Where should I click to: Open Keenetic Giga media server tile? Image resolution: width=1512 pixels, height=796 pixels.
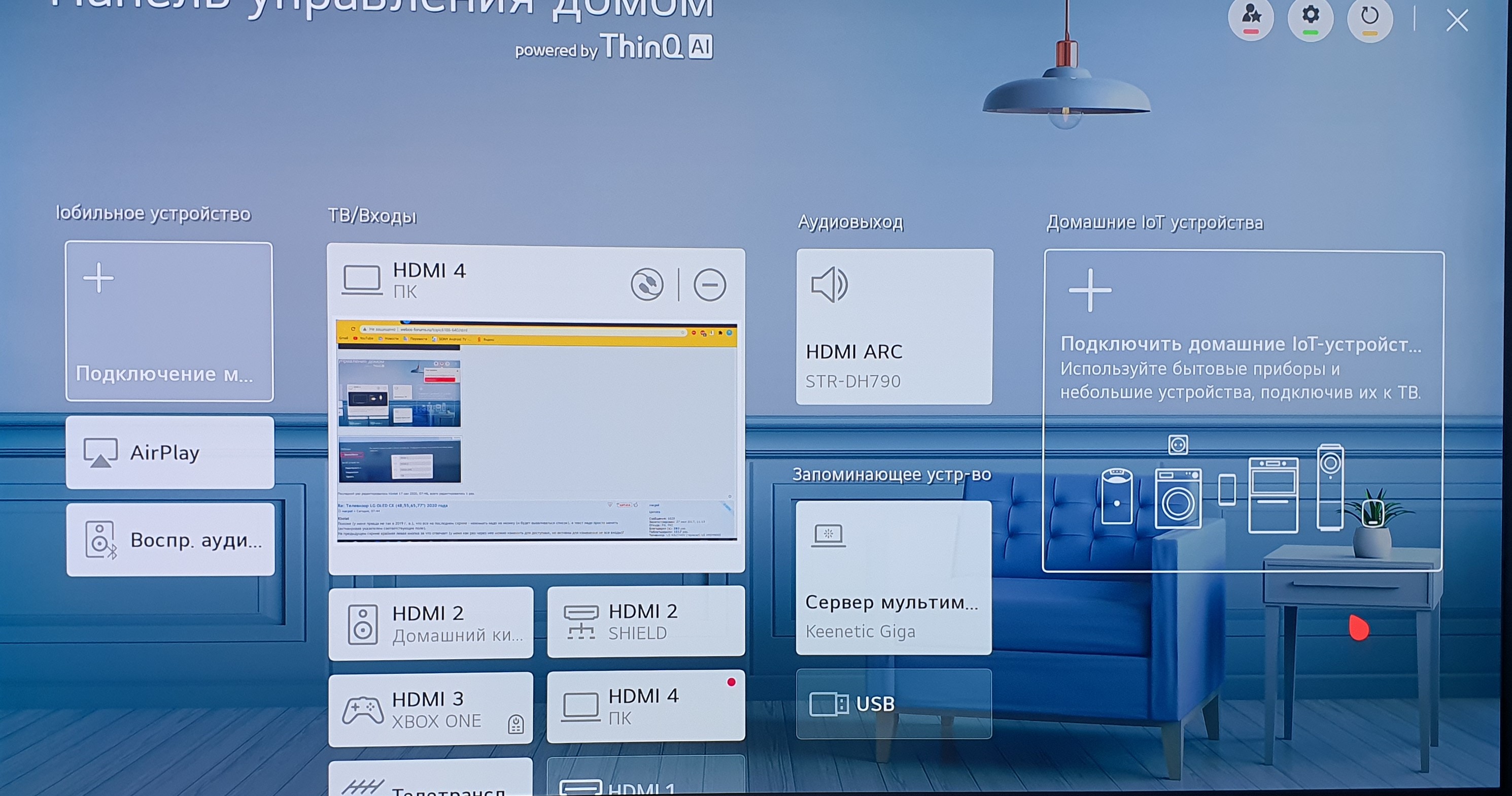pos(893,578)
